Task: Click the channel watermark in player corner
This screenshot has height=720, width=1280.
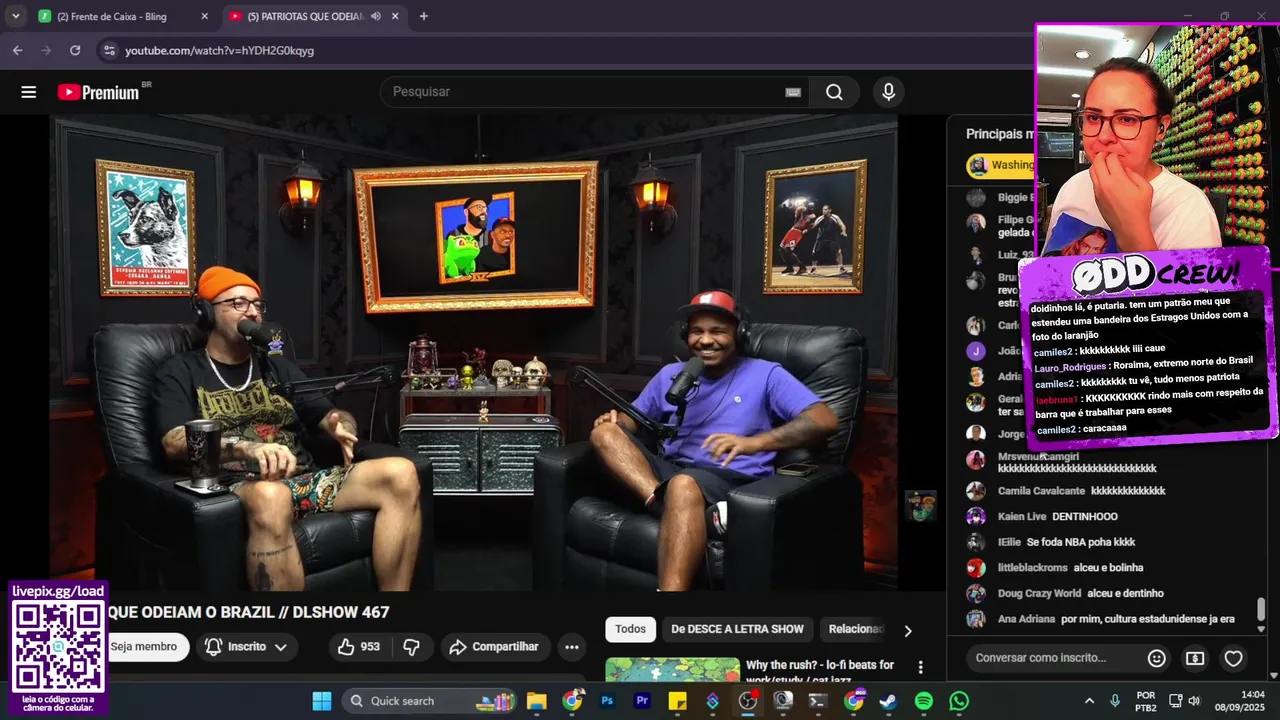Action: point(921,506)
